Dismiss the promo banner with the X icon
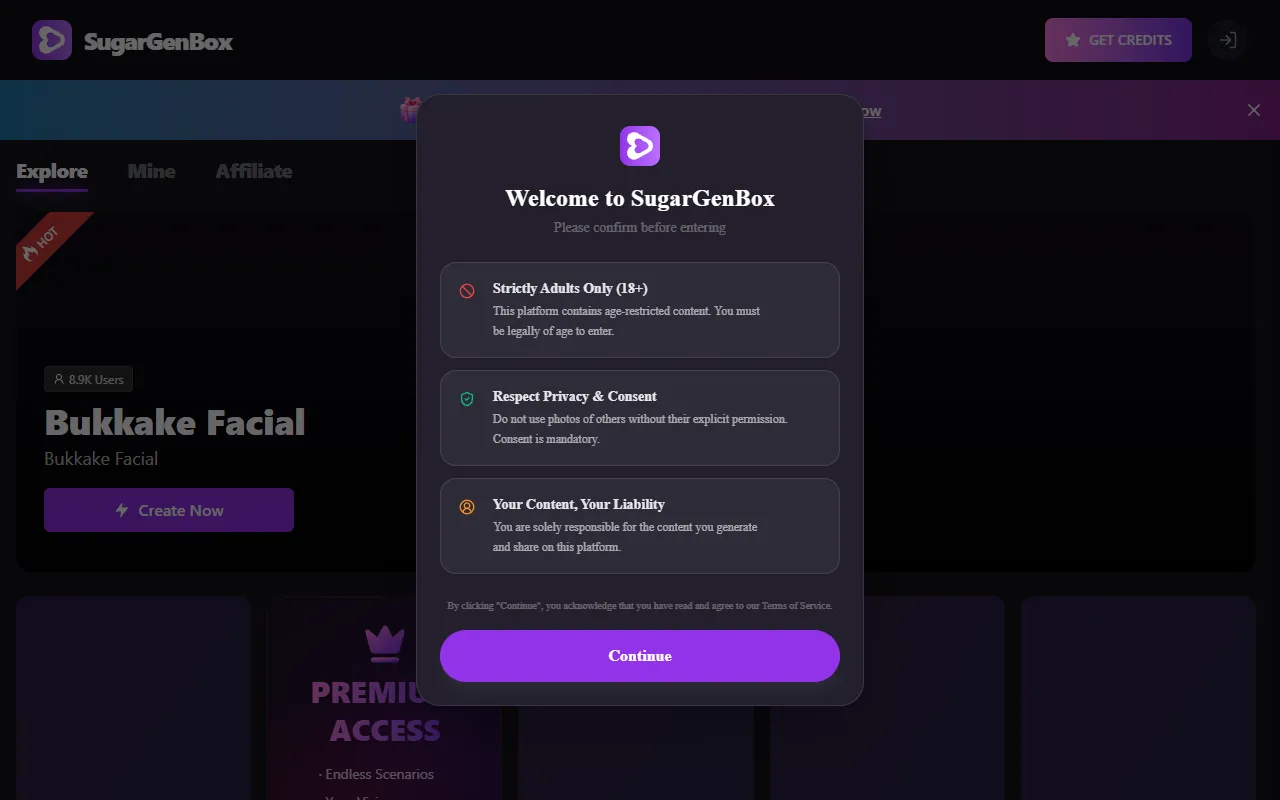The width and height of the screenshot is (1280, 800). coord(1254,110)
